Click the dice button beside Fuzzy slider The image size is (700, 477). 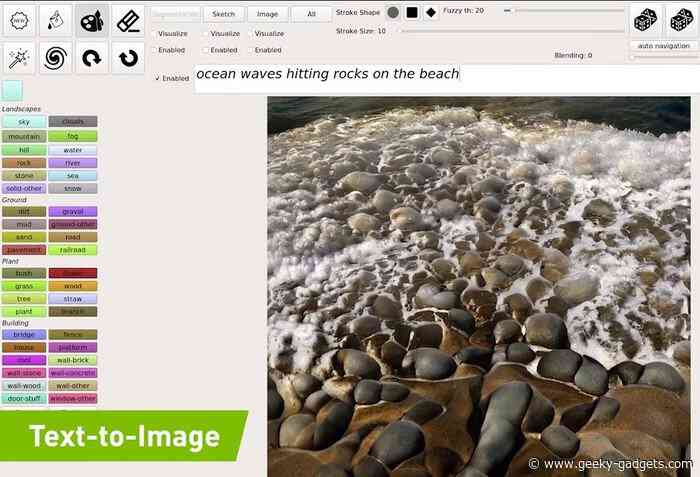646,20
